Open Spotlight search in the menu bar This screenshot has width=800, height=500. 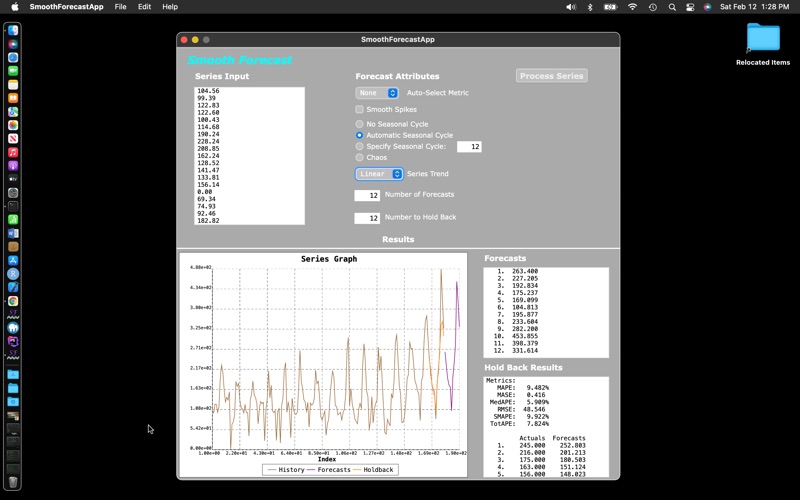pos(672,7)
